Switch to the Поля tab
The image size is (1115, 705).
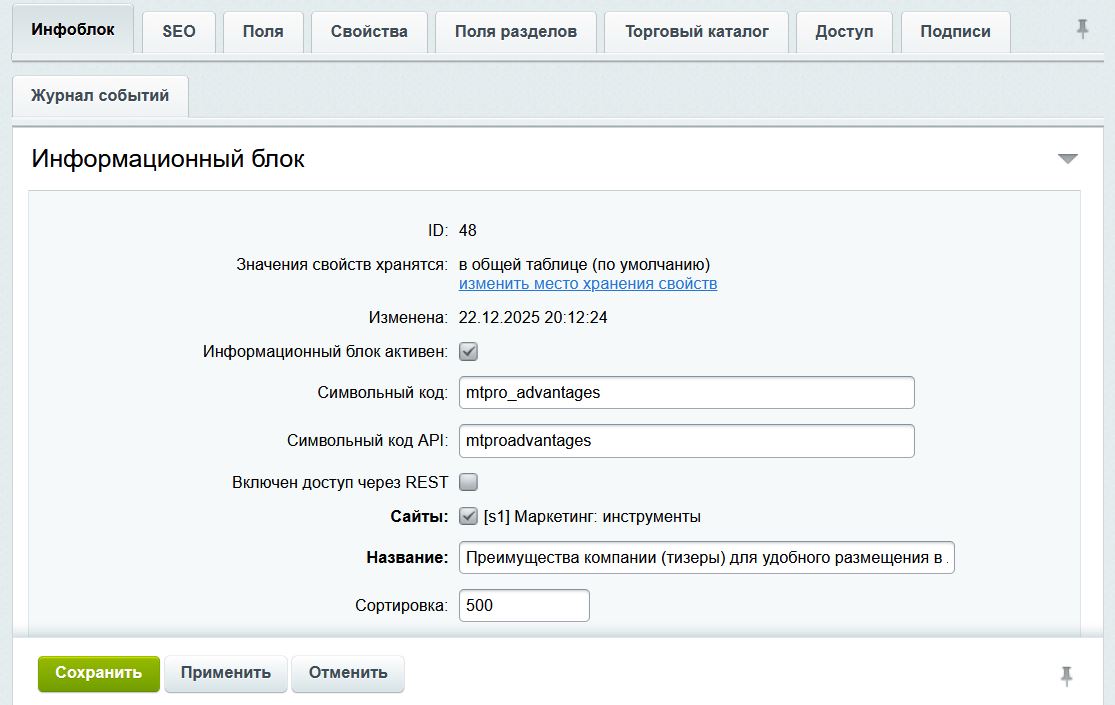[262, 32]
